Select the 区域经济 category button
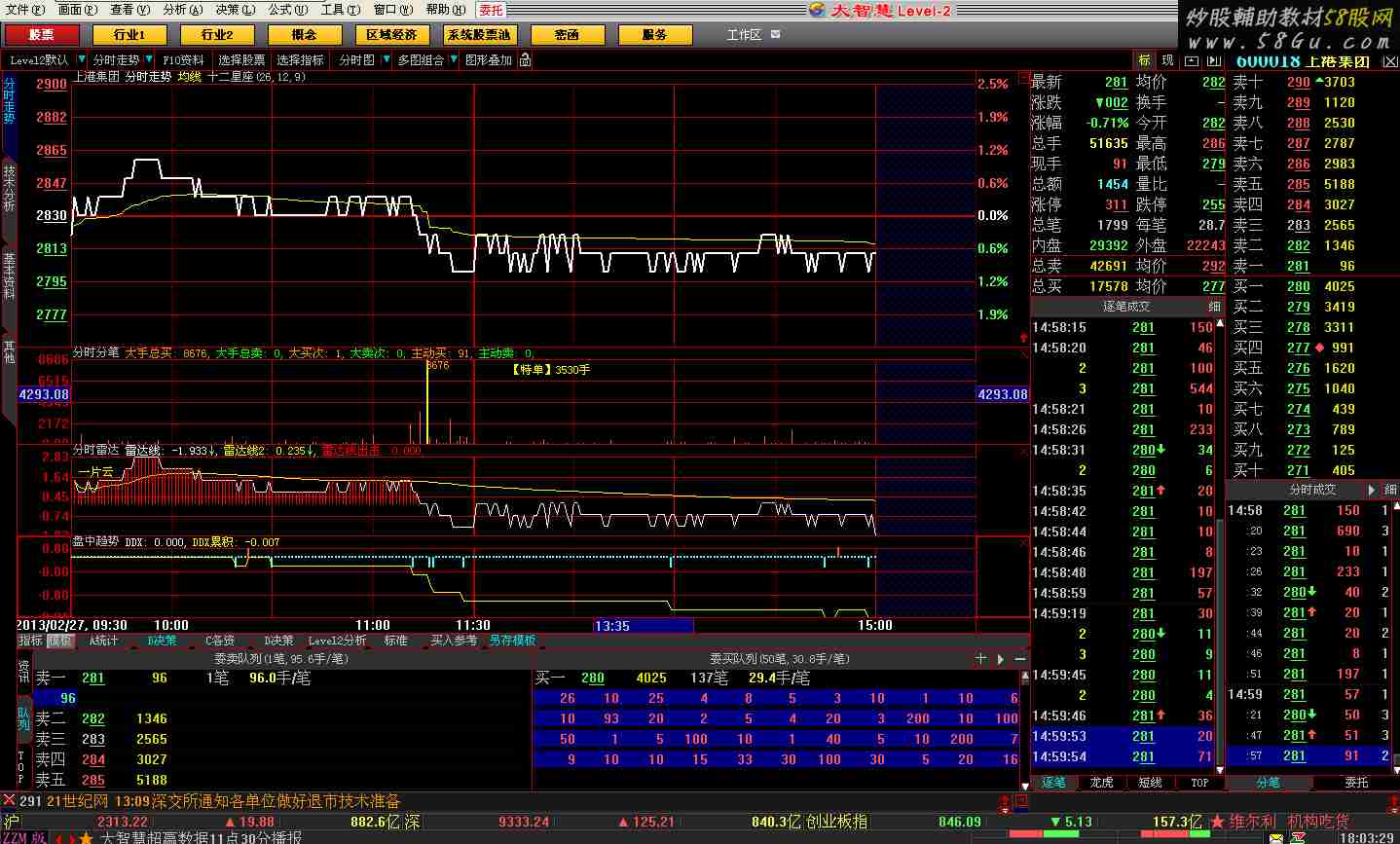 coord(391,34)
